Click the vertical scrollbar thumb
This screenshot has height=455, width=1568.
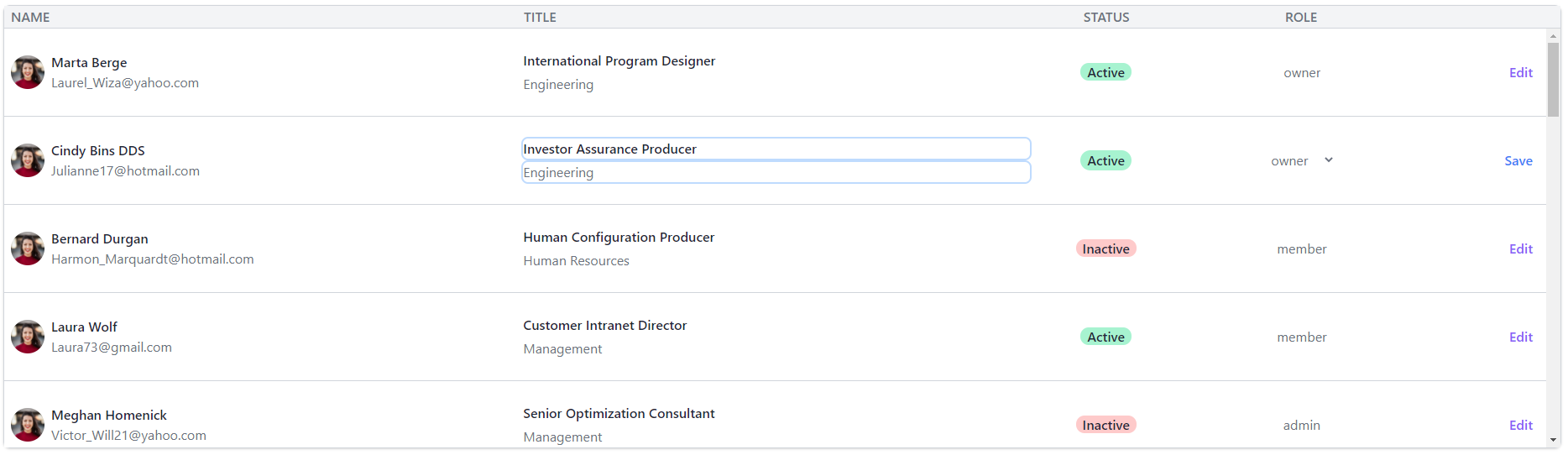(1553, 79)
